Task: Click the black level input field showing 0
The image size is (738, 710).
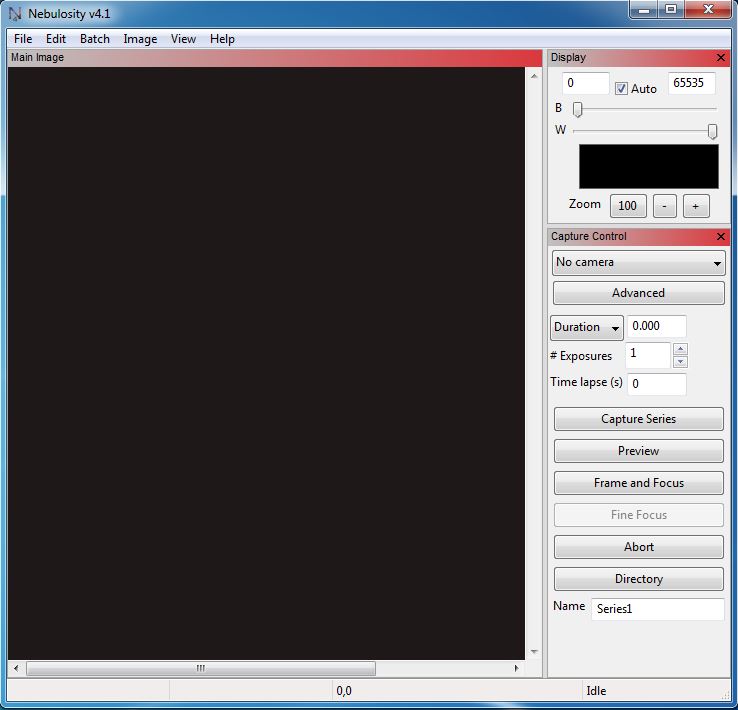Action: [x=586, y=83]
